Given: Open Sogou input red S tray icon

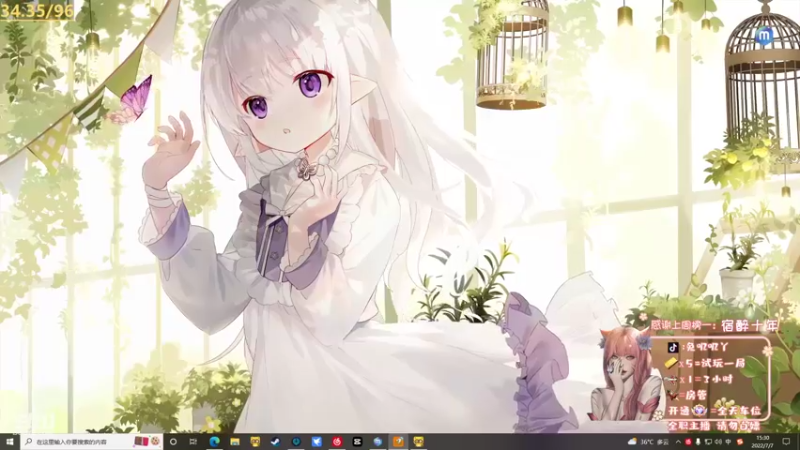Looking at the screenshot, I should click(740, 442).
